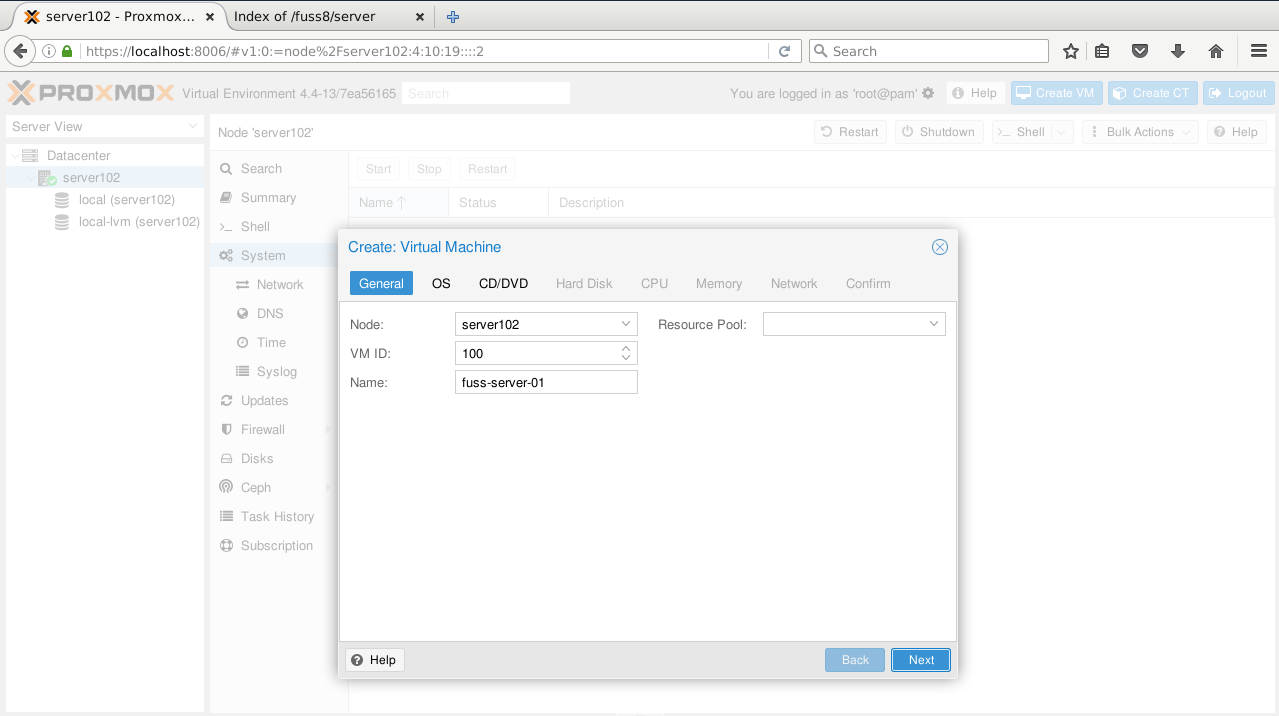This screenshot has height=716, width=1279.
Task: Click the Logout button
Action: tap(1238, 93)
